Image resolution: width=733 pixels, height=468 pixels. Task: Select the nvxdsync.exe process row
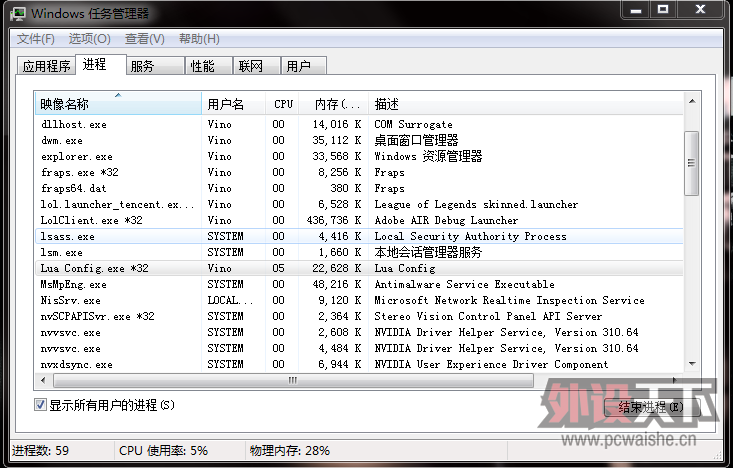359,364
